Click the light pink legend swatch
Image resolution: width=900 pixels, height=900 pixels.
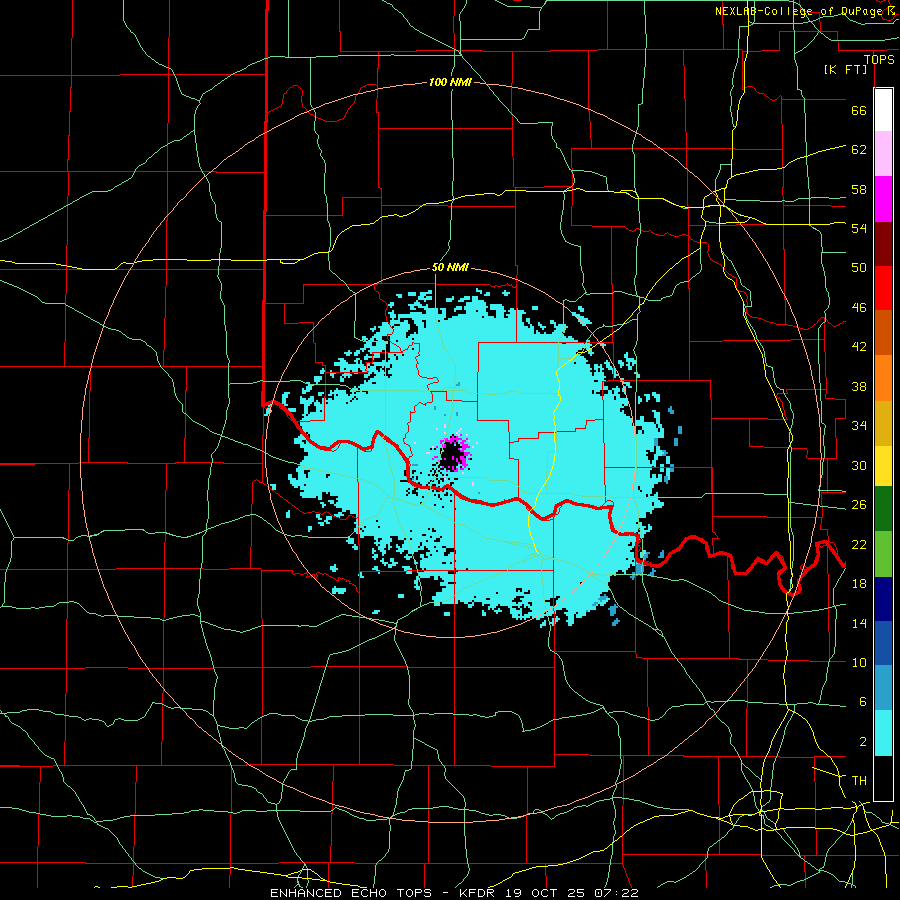(x=883, y=154)
